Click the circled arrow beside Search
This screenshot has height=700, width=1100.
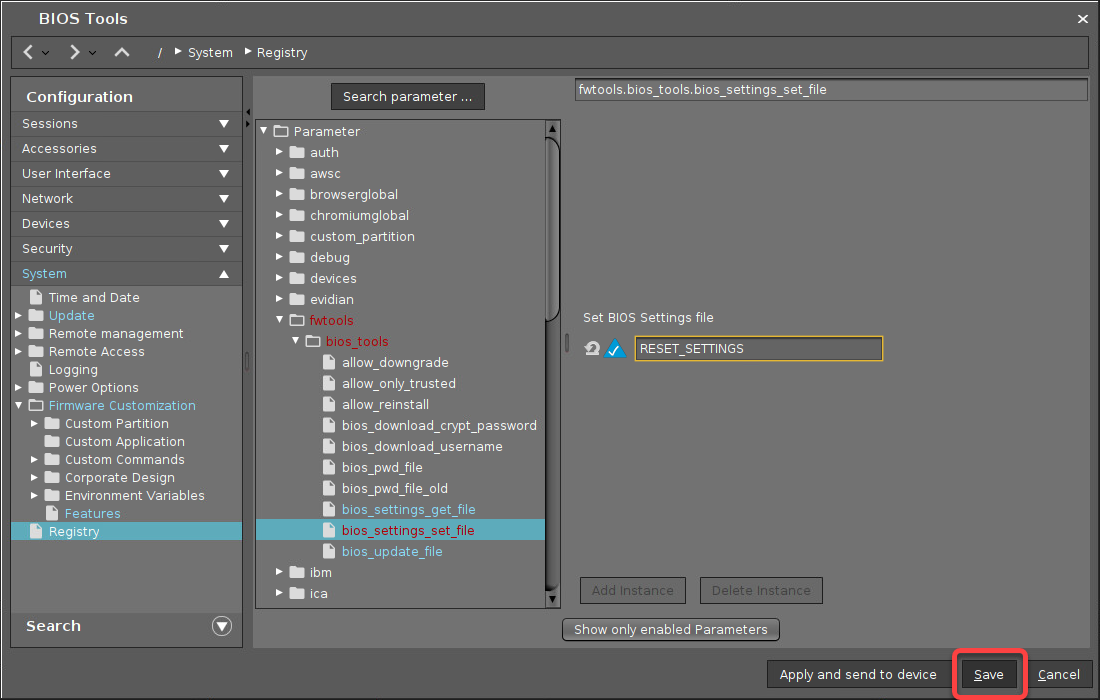tap(222, 626)
